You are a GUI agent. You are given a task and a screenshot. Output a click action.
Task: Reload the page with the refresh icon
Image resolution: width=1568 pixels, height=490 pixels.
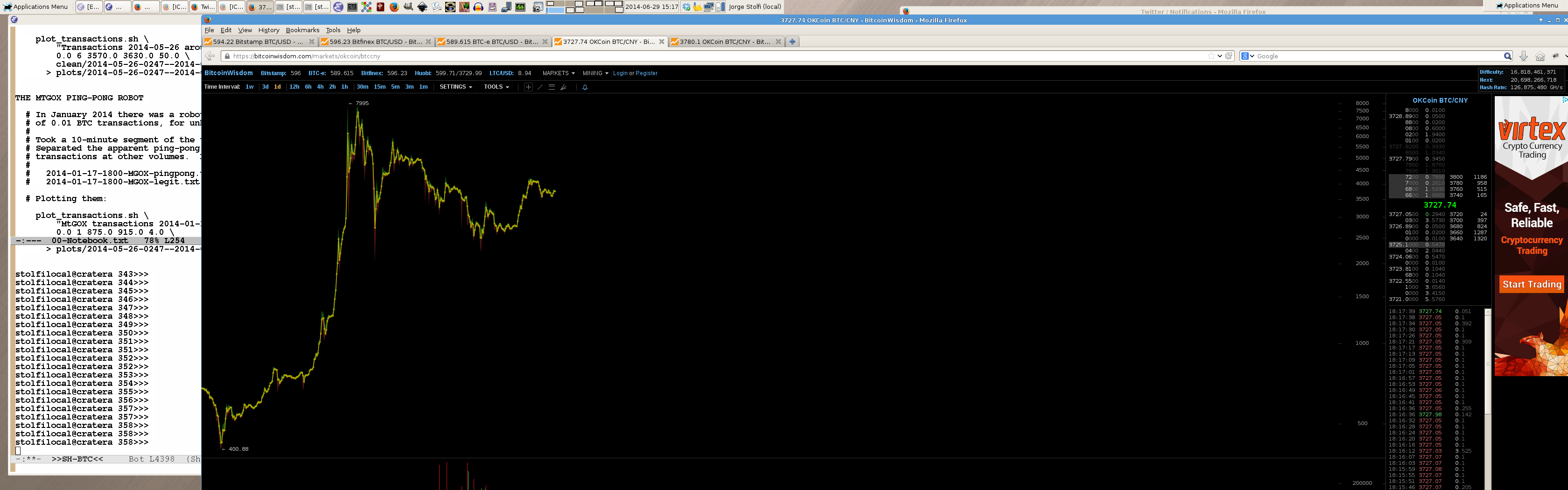[x=1229, y=56]
